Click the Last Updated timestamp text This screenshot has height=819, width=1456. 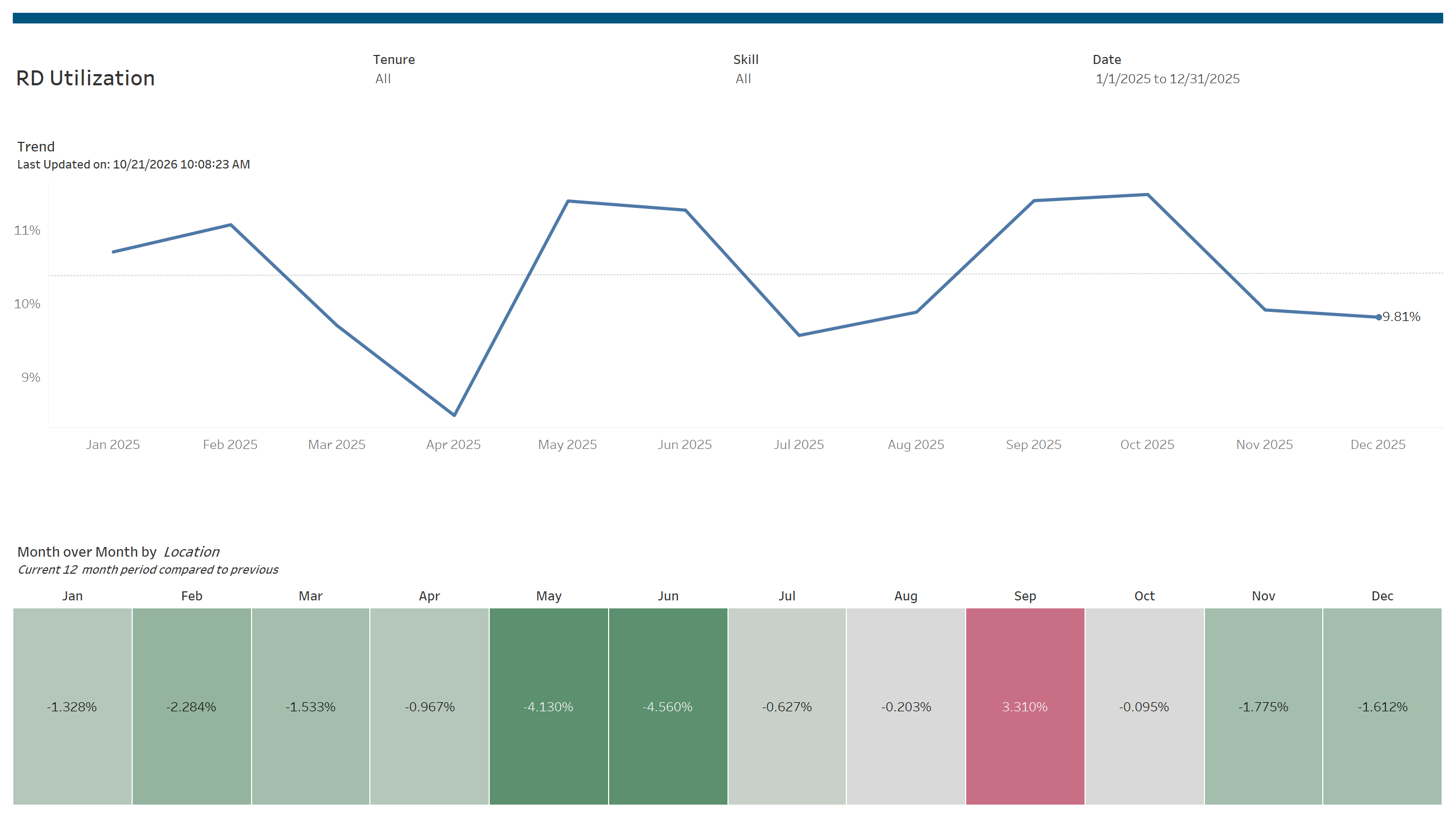point(133,164)
